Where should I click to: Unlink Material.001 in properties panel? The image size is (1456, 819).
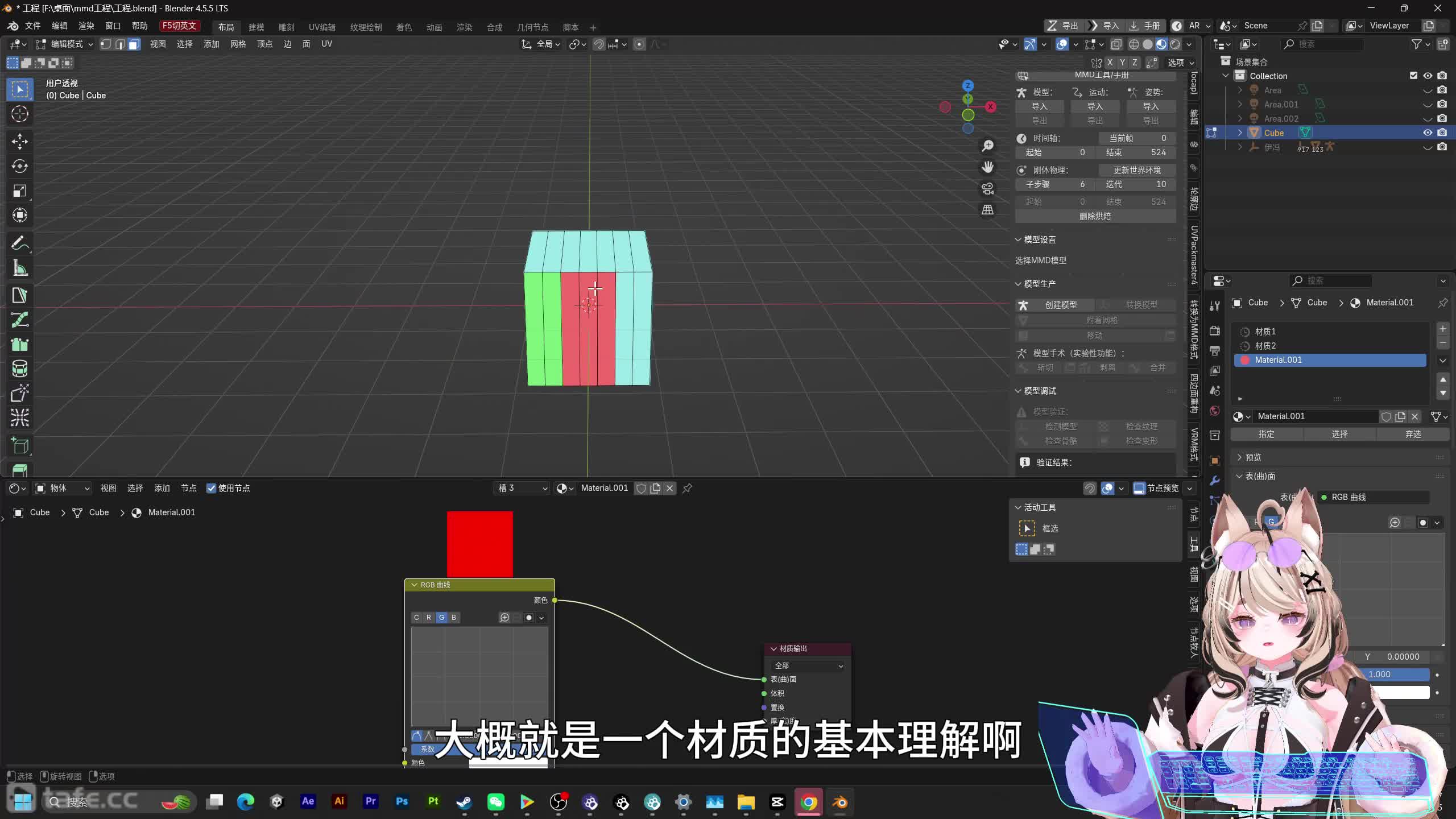1414,416
